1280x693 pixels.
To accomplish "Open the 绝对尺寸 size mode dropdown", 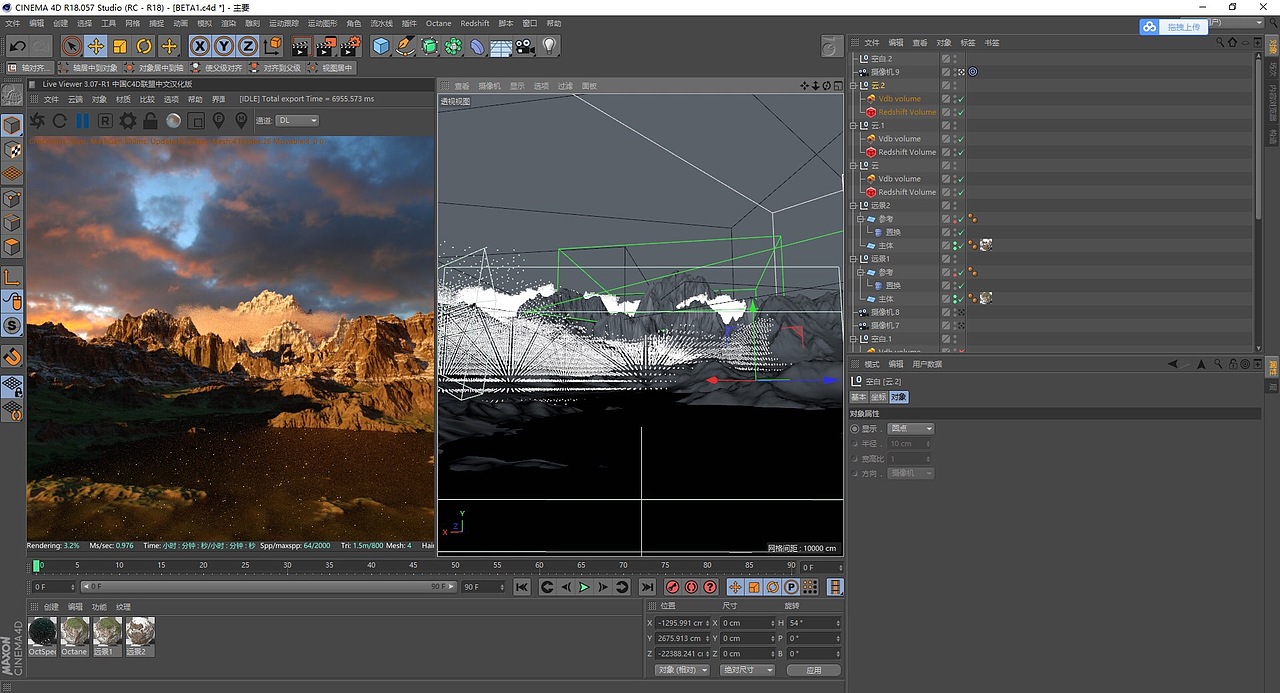I will click(748, 670).
